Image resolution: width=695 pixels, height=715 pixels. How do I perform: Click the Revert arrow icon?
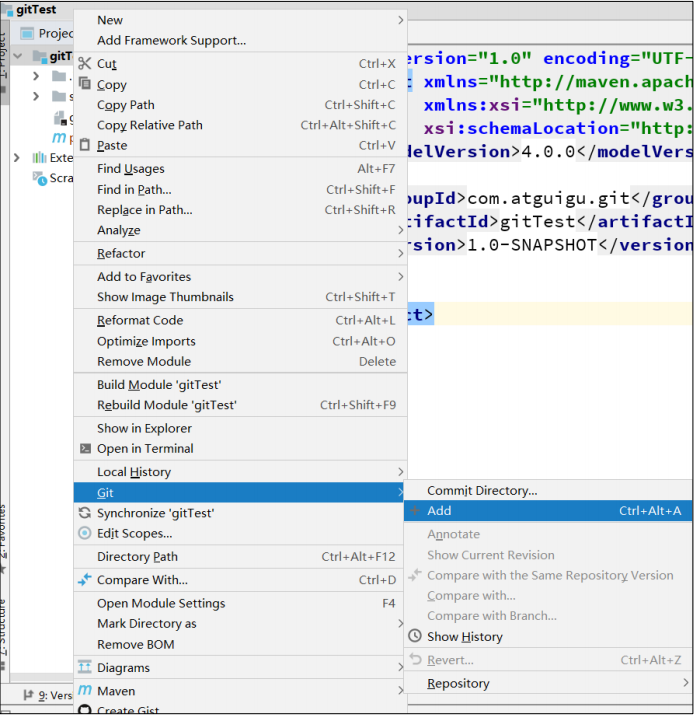tap(415, 659)
